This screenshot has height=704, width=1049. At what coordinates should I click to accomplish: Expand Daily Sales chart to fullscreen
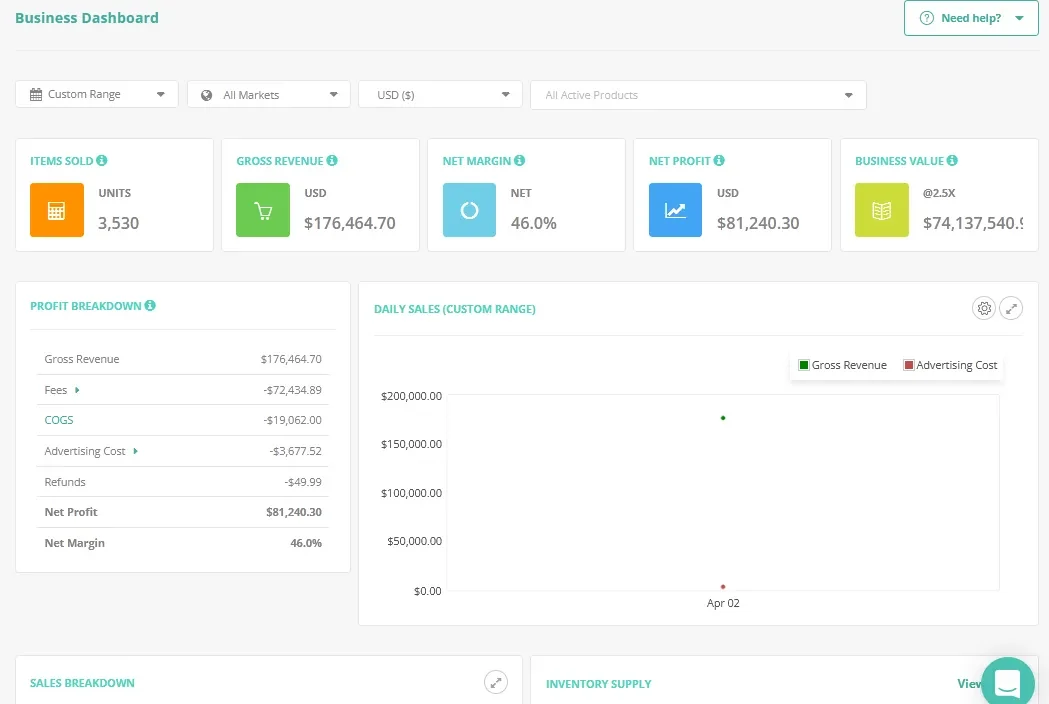coord(1011,308)
